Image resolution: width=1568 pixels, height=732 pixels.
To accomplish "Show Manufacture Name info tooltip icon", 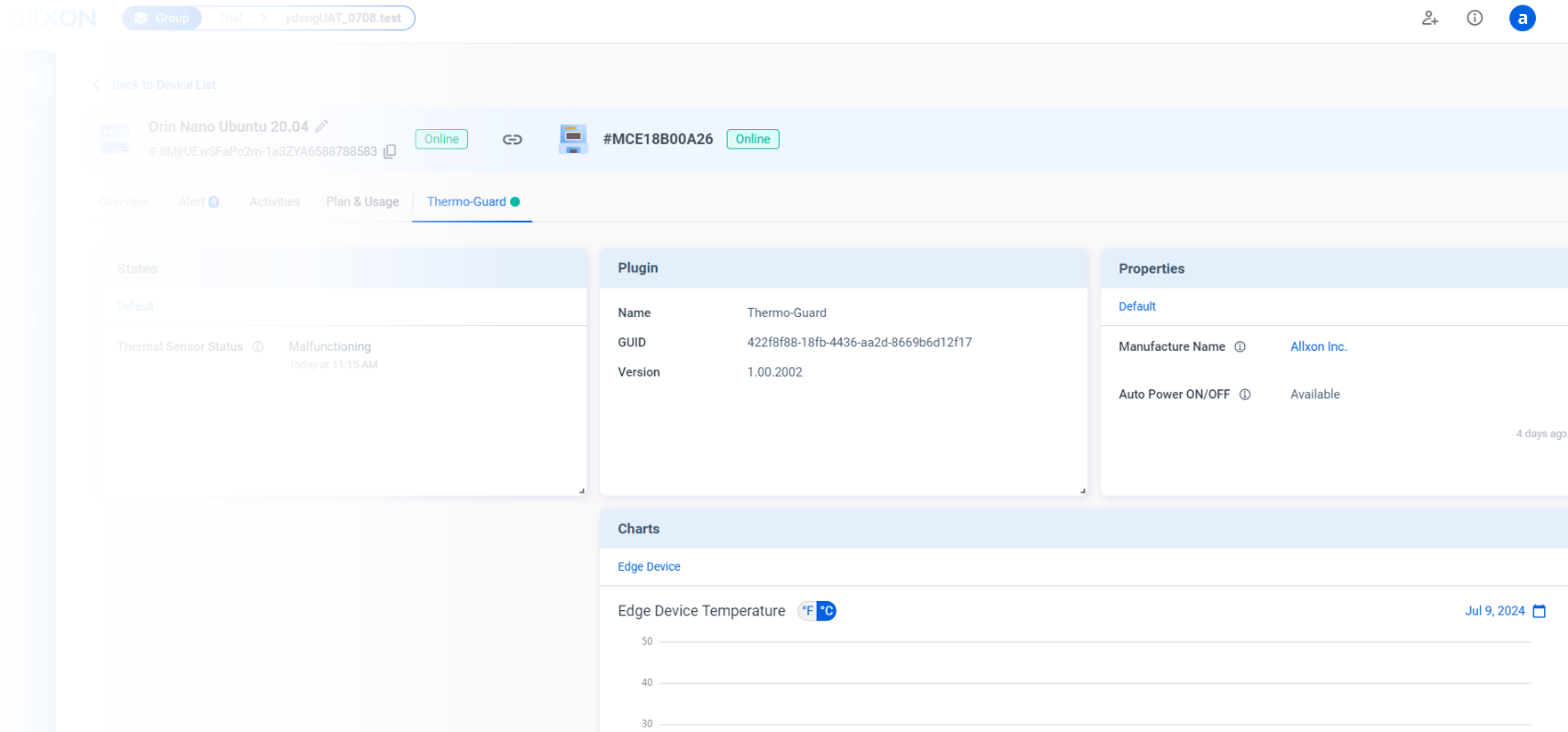I will pyautogui.click(x=1240, y=347).
